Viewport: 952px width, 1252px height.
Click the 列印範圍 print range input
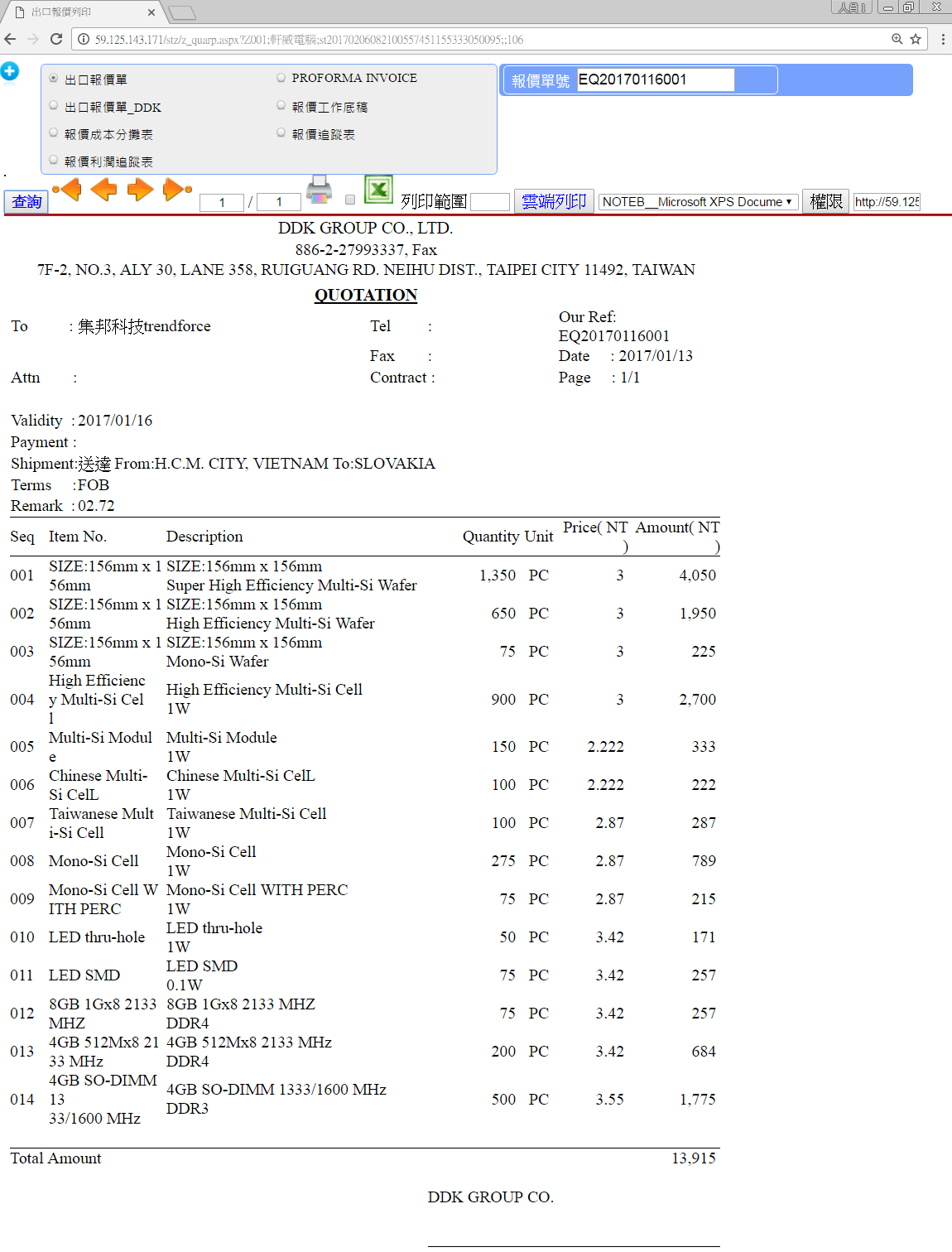489,202
